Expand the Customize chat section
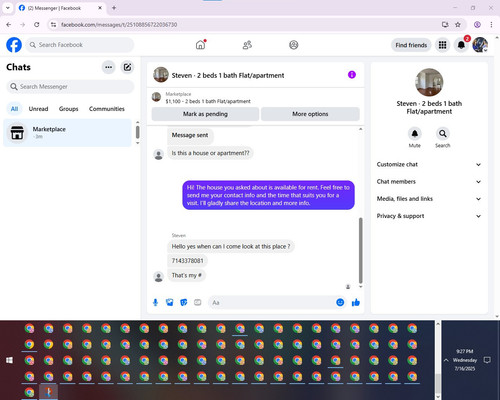This screenshot has height=400, width=500. 429,164
